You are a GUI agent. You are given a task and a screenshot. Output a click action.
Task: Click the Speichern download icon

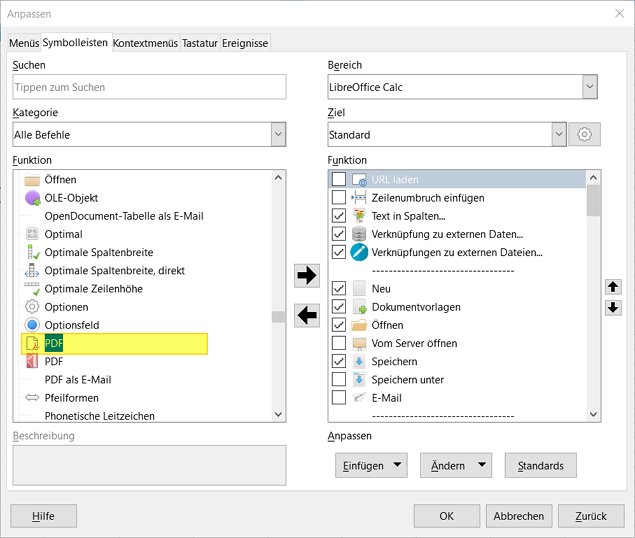pyautogui.click(x=359, y=361)
